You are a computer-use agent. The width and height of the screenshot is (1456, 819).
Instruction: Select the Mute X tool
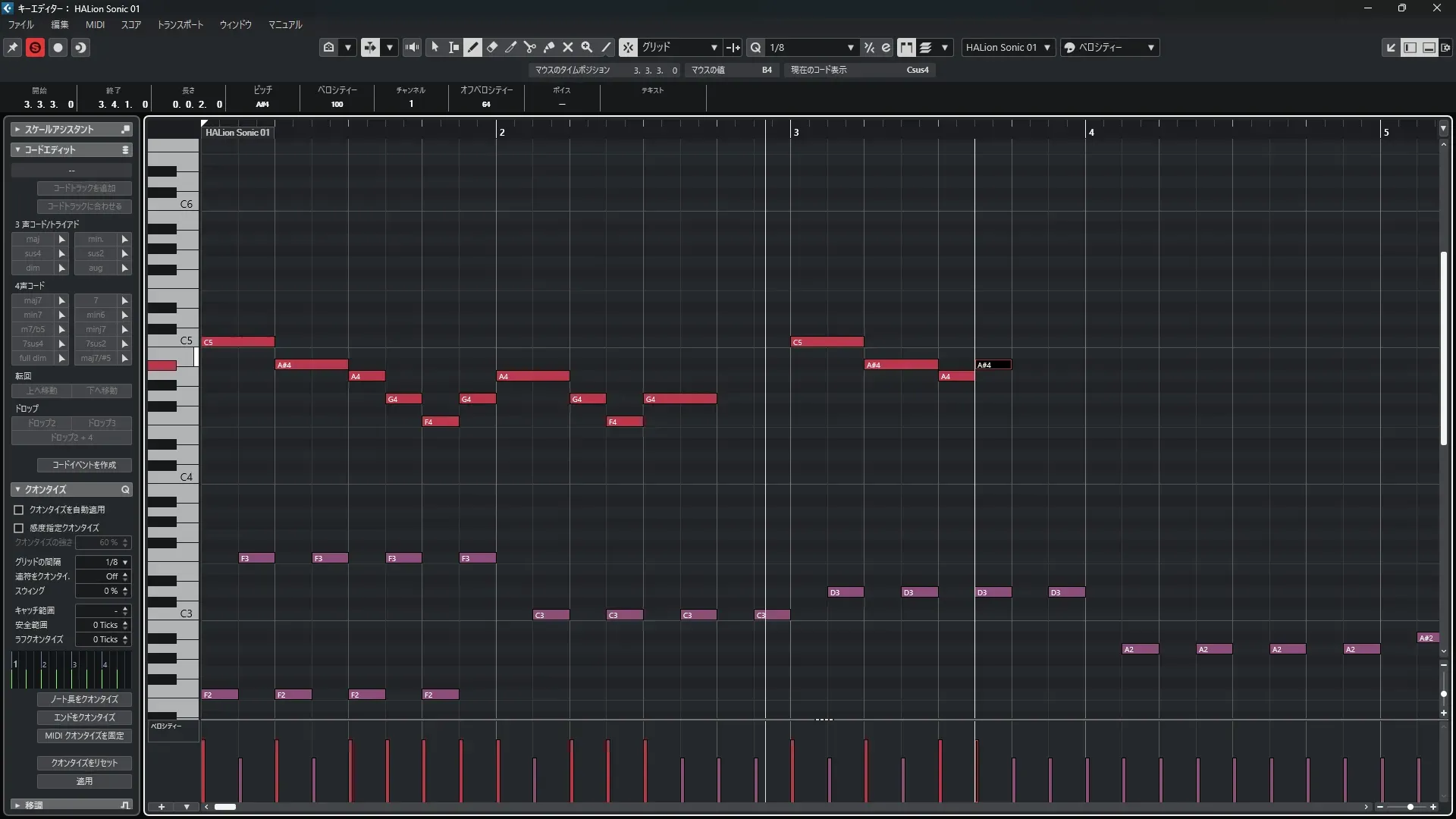tap(568, 47)
